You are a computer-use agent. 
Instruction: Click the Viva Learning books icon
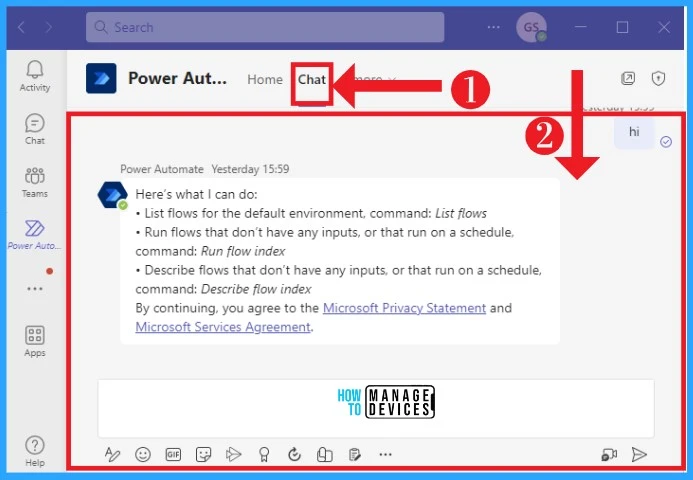[x=324, y=454]
